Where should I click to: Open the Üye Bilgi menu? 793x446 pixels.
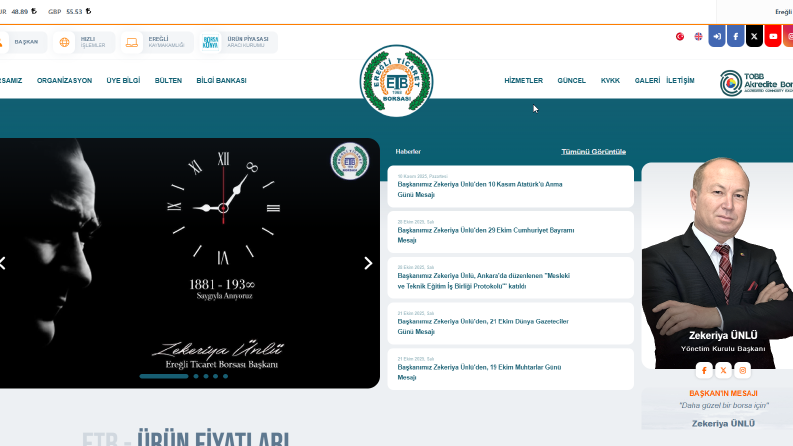pos(123,80)
